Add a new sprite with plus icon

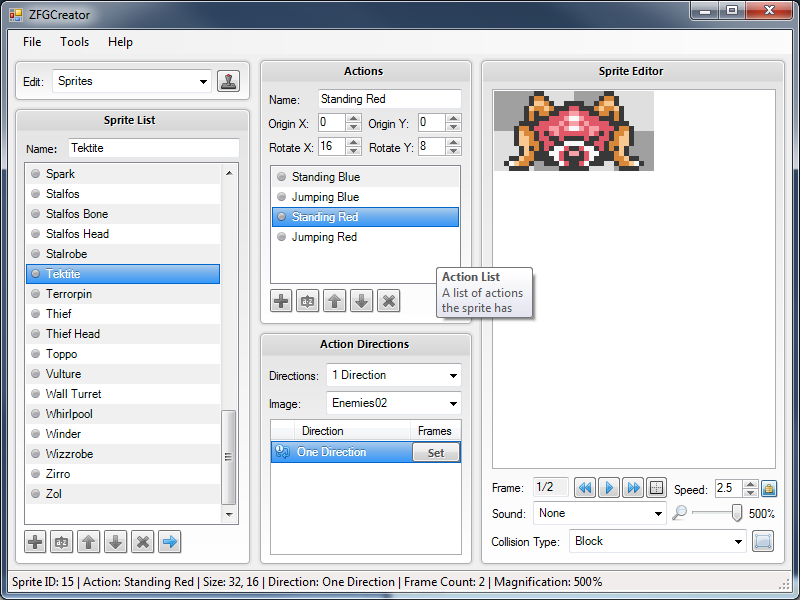click(35, 542)
